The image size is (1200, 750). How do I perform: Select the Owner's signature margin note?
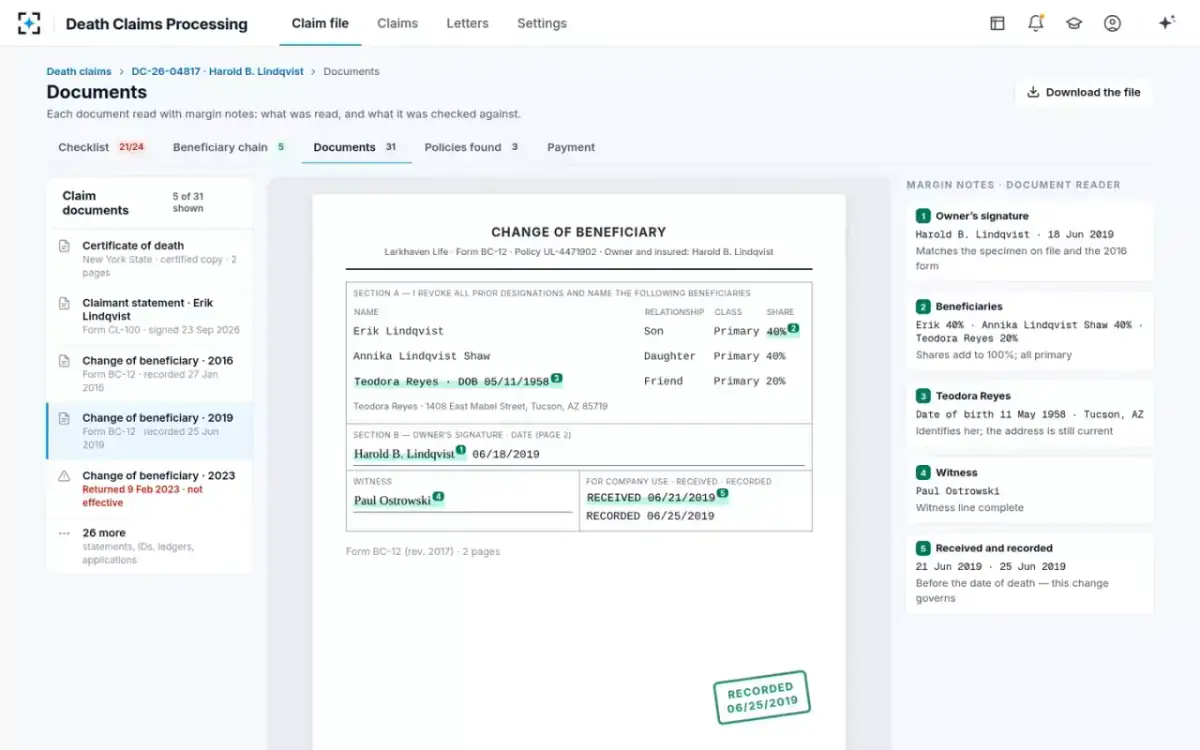click(x=1030, y=241)
